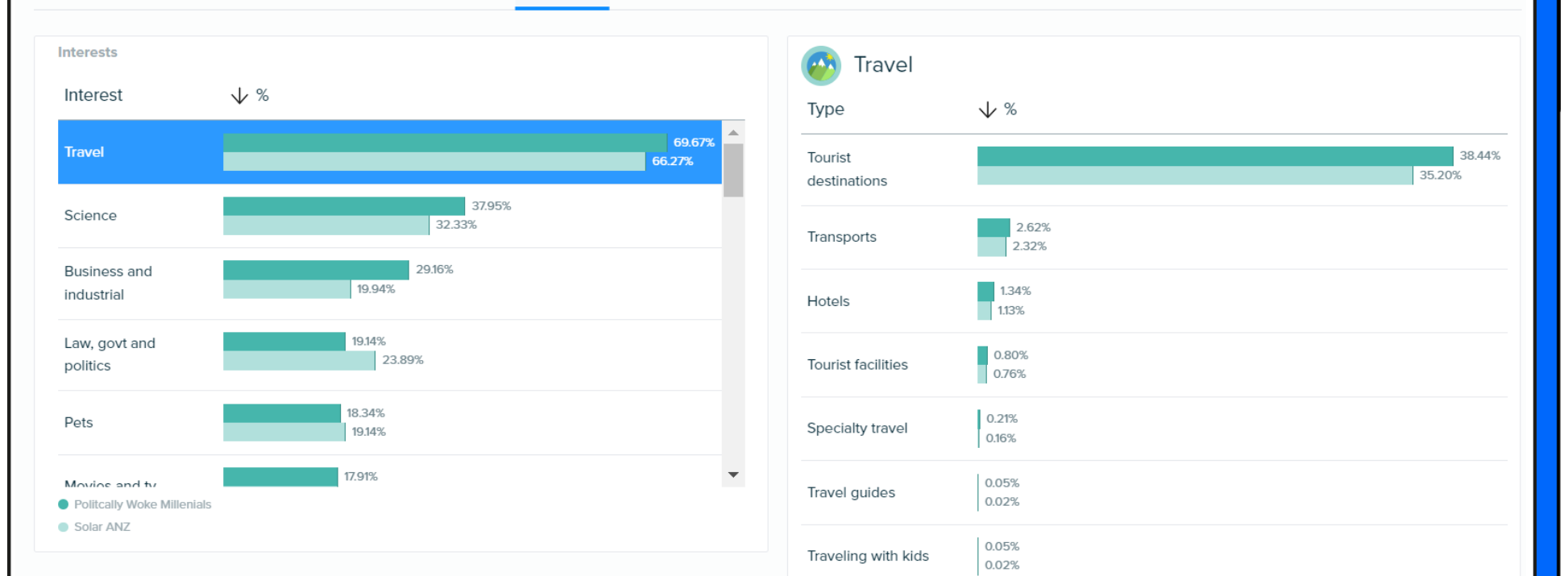The image size is (1568, 576).
Task: Select the Pets interest row
Action: pos(79,422)
